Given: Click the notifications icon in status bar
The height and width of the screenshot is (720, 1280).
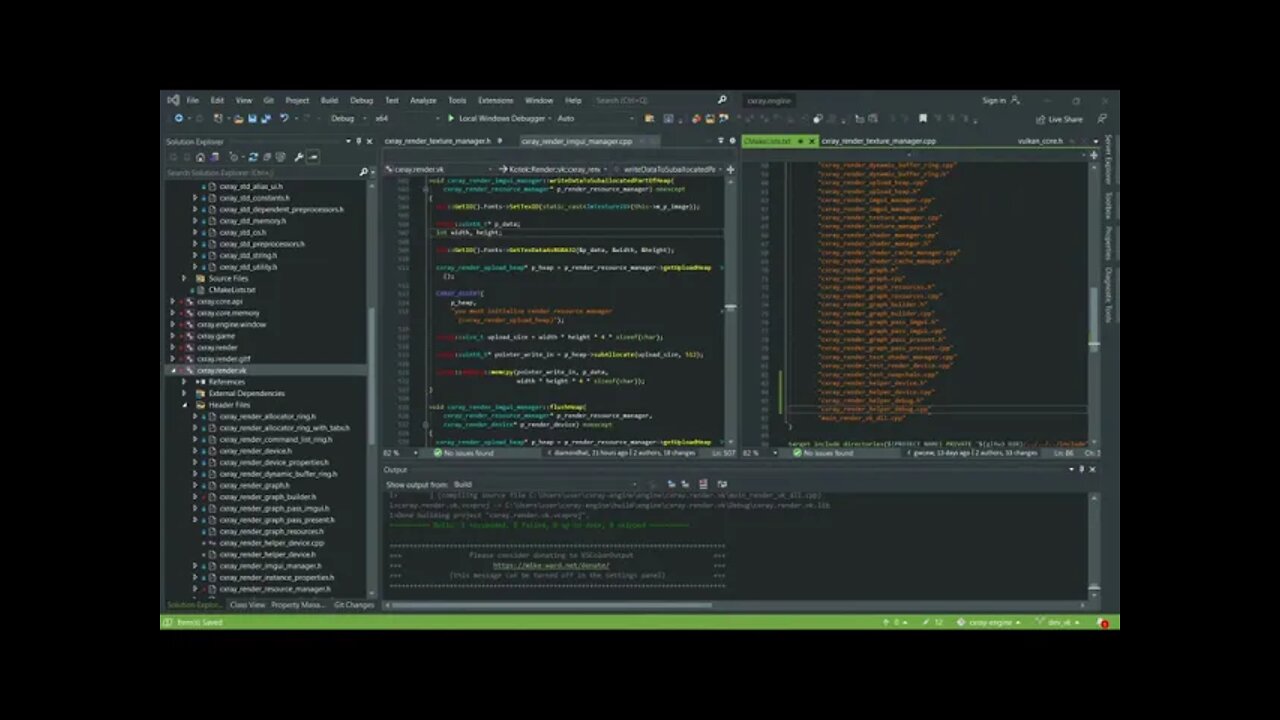Looking at the screenshot, I should pos(1104,622).
